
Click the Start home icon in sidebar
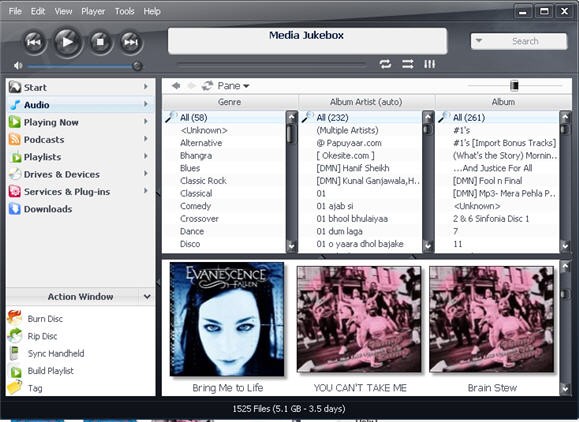[x=15, y=87]
